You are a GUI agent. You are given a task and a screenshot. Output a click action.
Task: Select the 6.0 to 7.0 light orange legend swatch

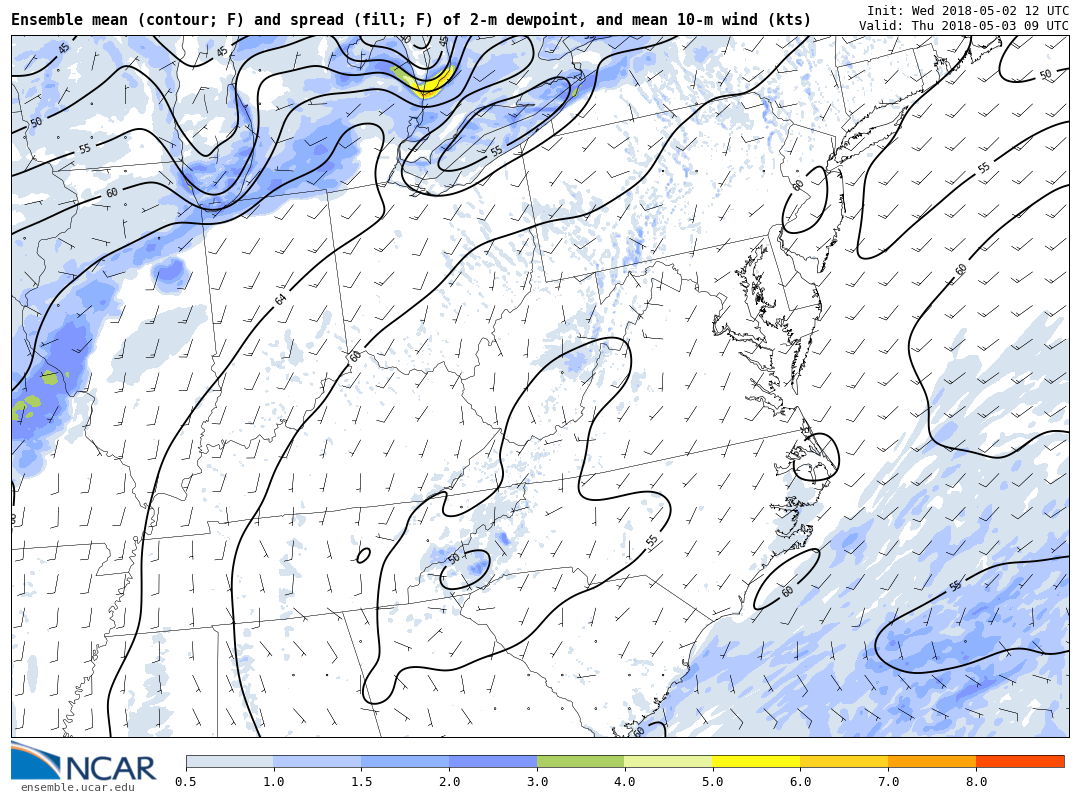pyautogui.click(x=844, y=761)
